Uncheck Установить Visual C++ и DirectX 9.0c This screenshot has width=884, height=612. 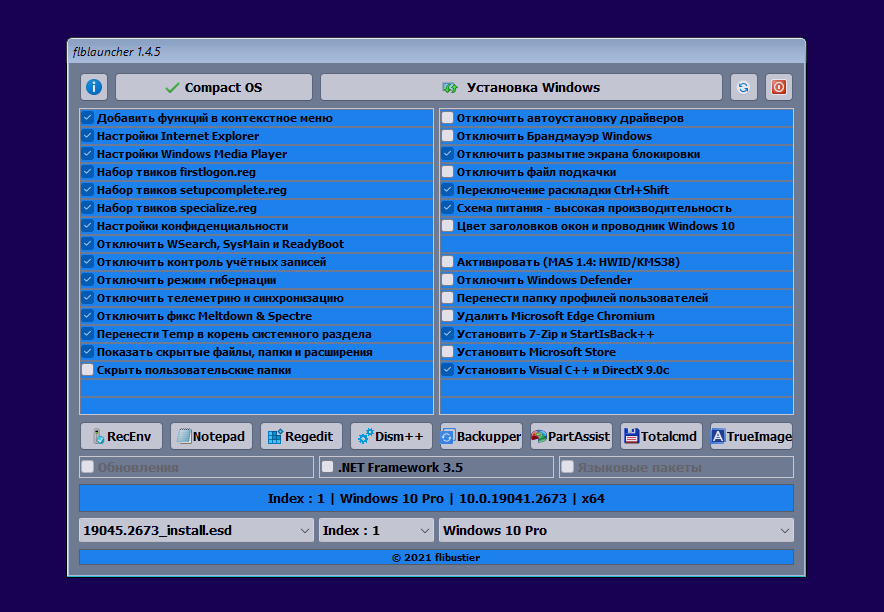[x=448, y=370]
